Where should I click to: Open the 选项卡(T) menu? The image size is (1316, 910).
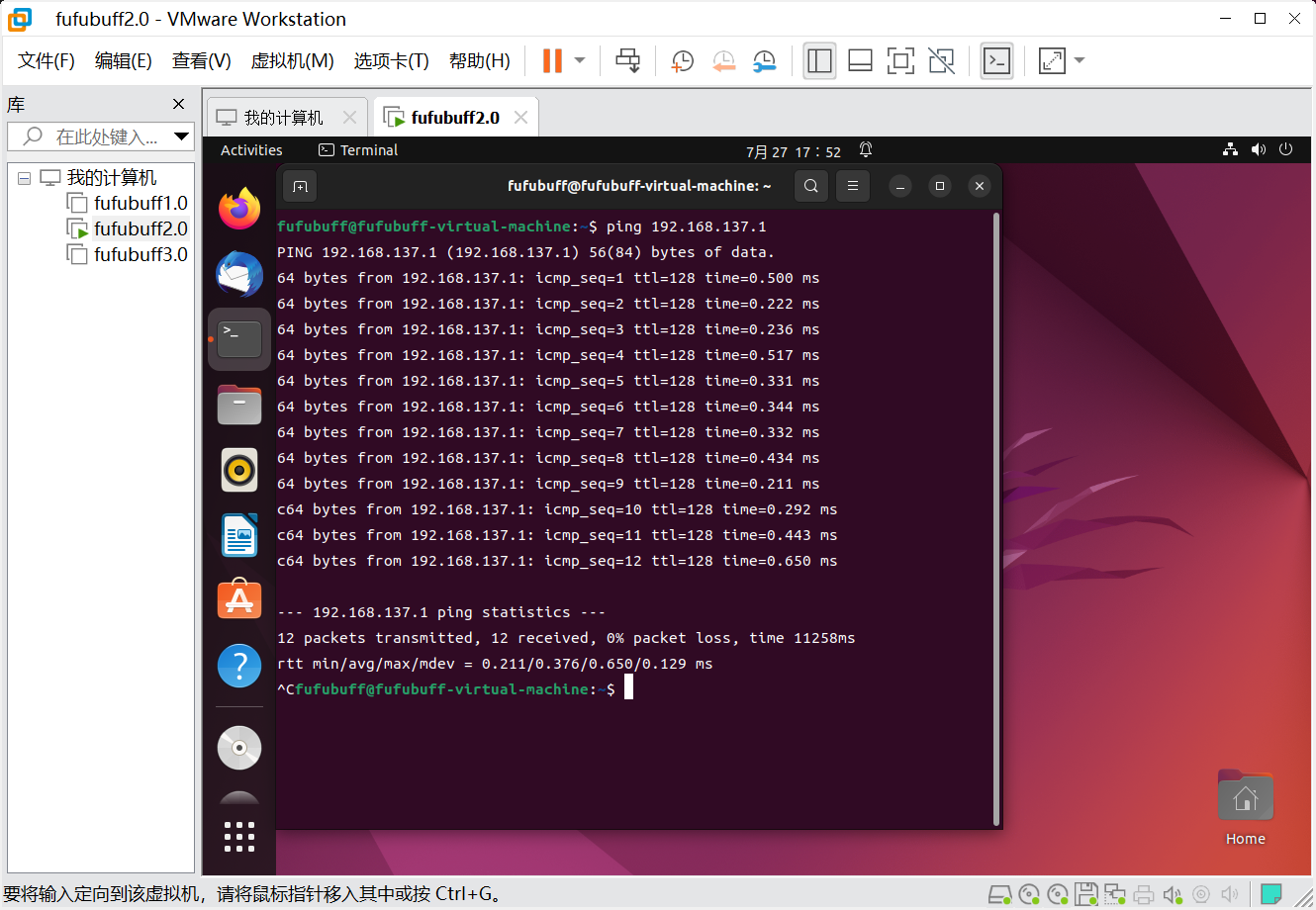[x=392, y=61]
